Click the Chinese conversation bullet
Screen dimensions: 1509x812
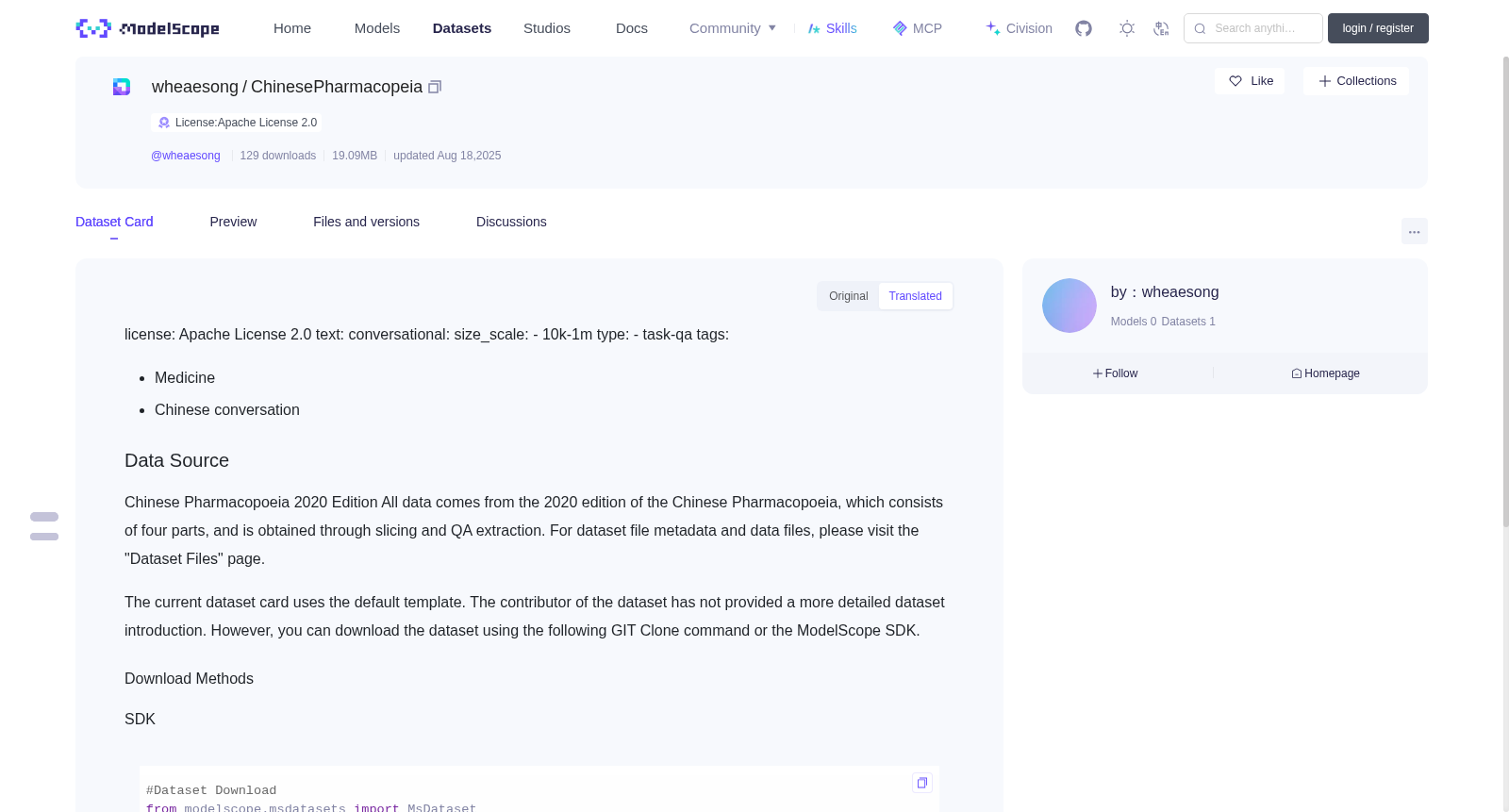pyautogui.click(x=227, y=410)
